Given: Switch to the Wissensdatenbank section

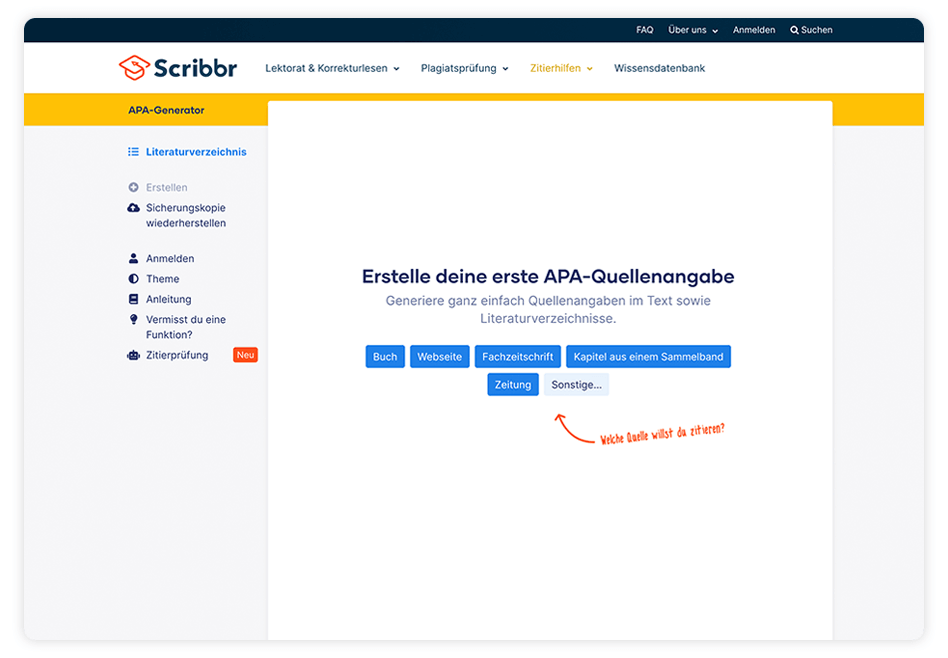Looking at the screenshot, I should [x=659, y=68].
